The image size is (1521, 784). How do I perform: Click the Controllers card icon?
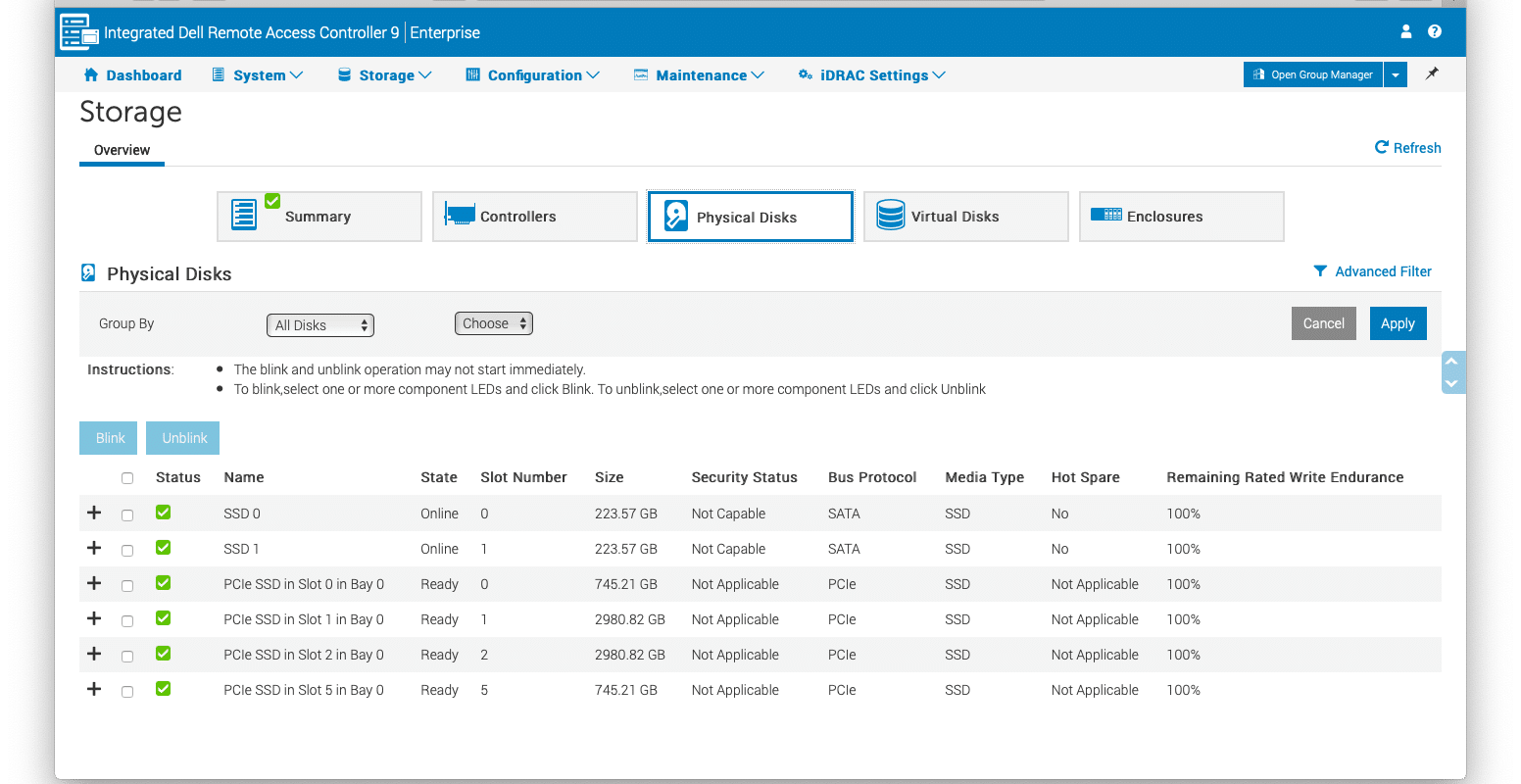pyautogui.click(x=460, y=214)
